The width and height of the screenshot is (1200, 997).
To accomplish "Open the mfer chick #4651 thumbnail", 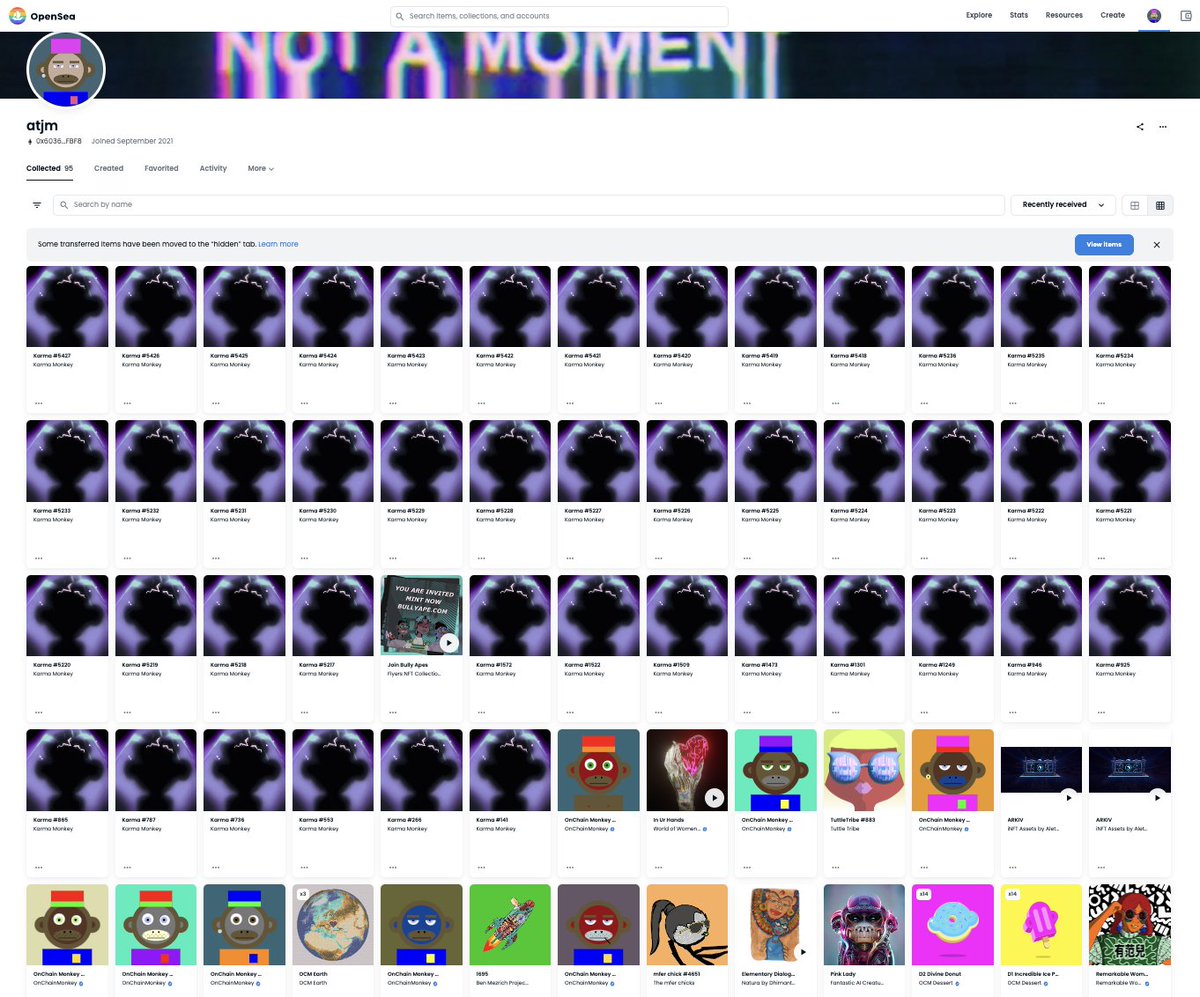I will [x=687, y=925].
